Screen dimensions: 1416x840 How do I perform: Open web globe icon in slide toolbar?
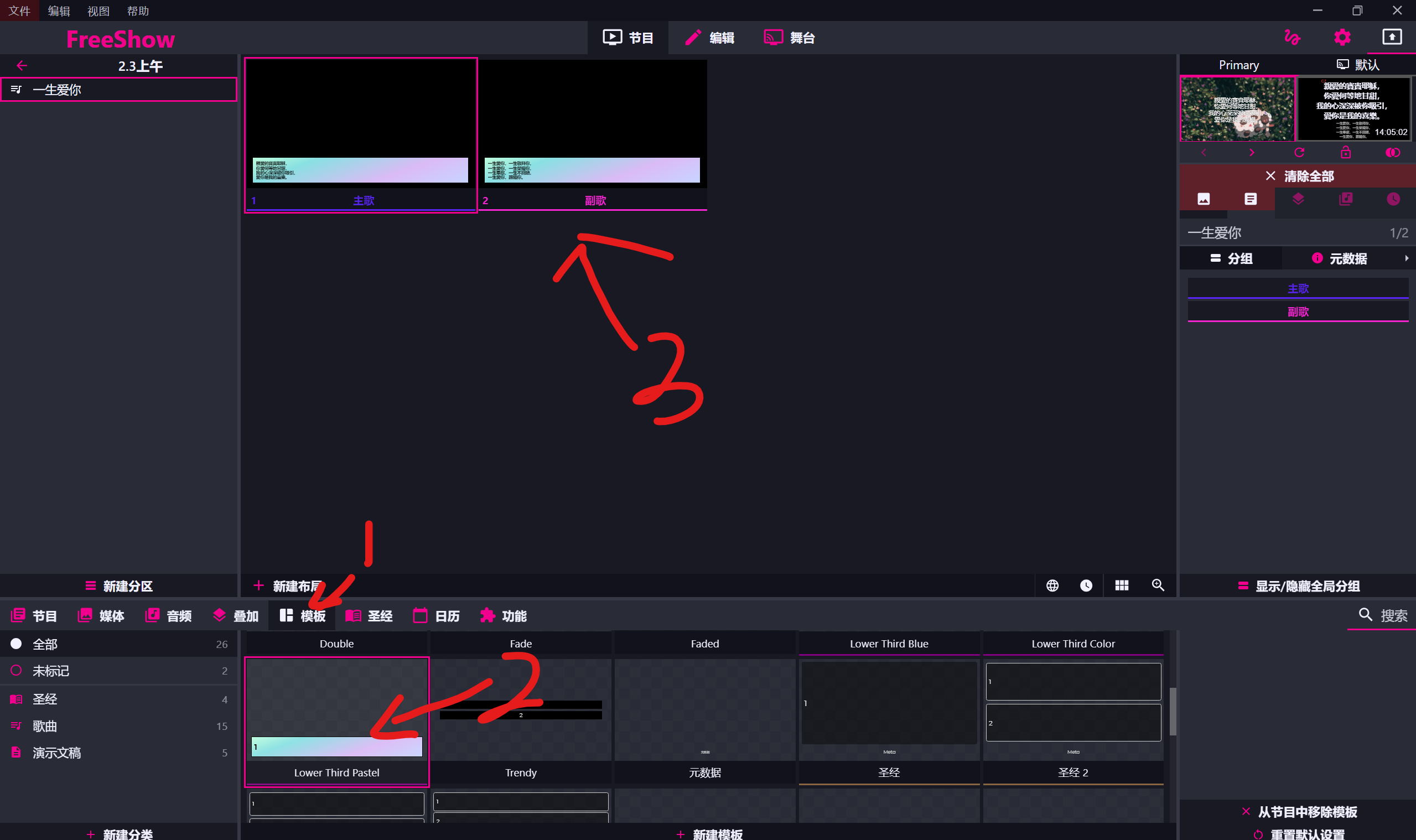click(x=1052, y=585)
